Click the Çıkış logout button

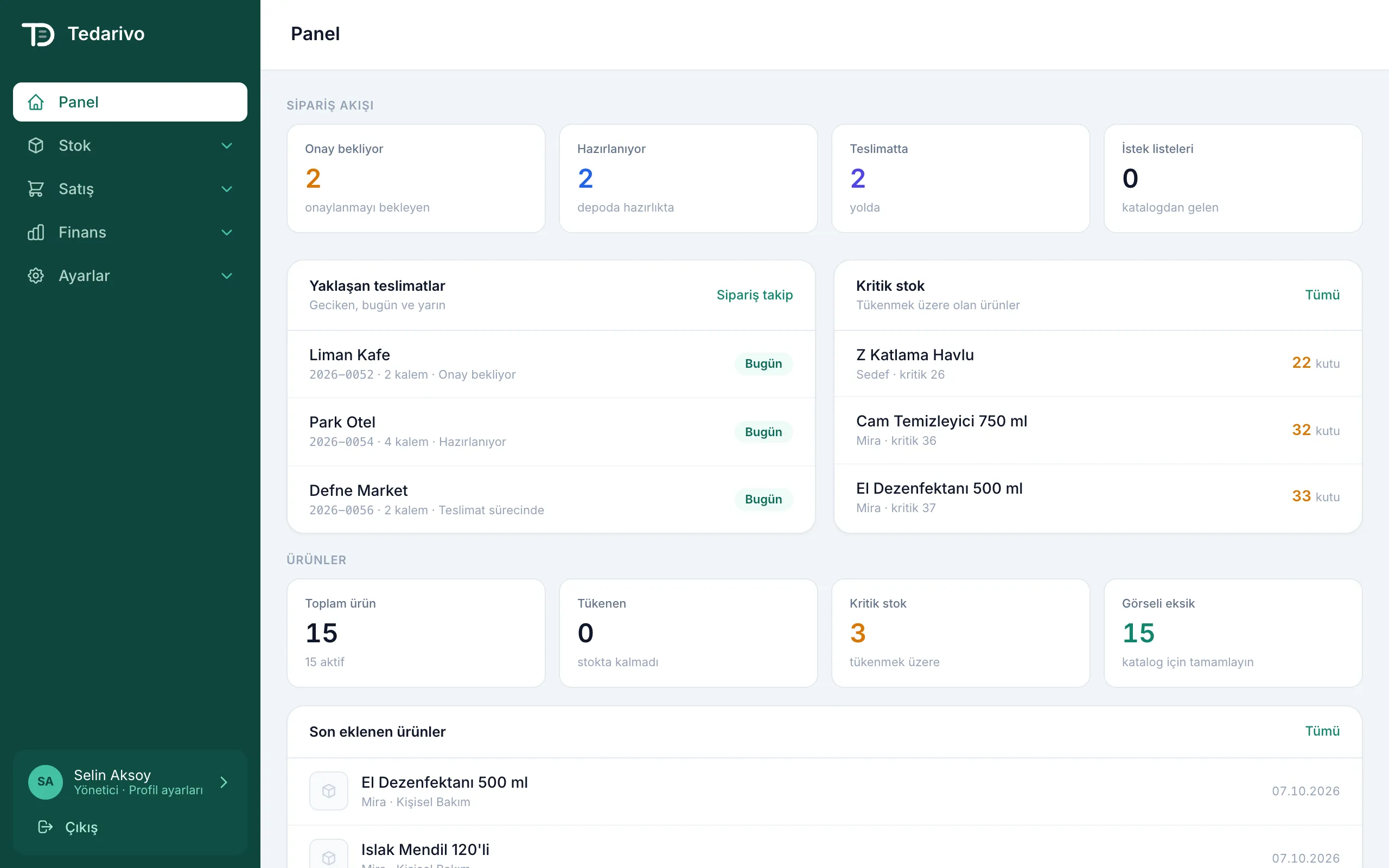pyautogui.click(x=130, y=827)
